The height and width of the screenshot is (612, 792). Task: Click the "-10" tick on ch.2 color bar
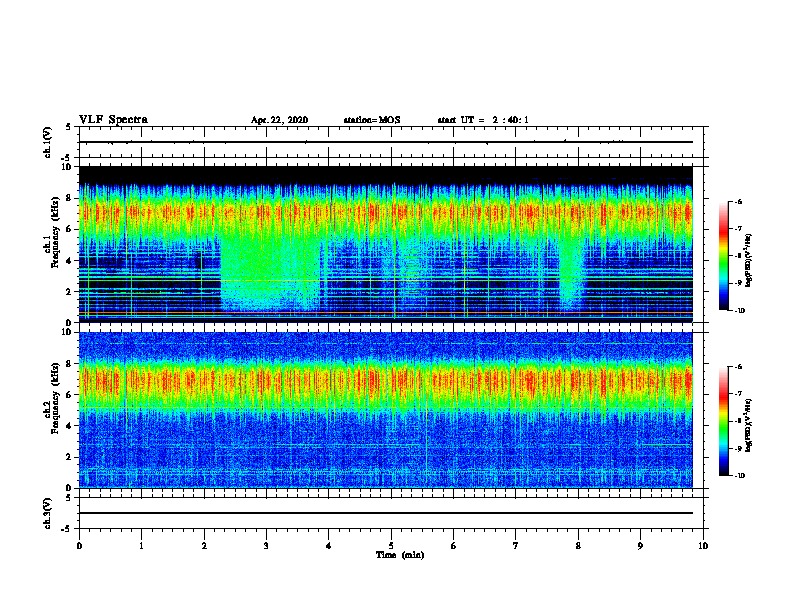pos(739,476)
